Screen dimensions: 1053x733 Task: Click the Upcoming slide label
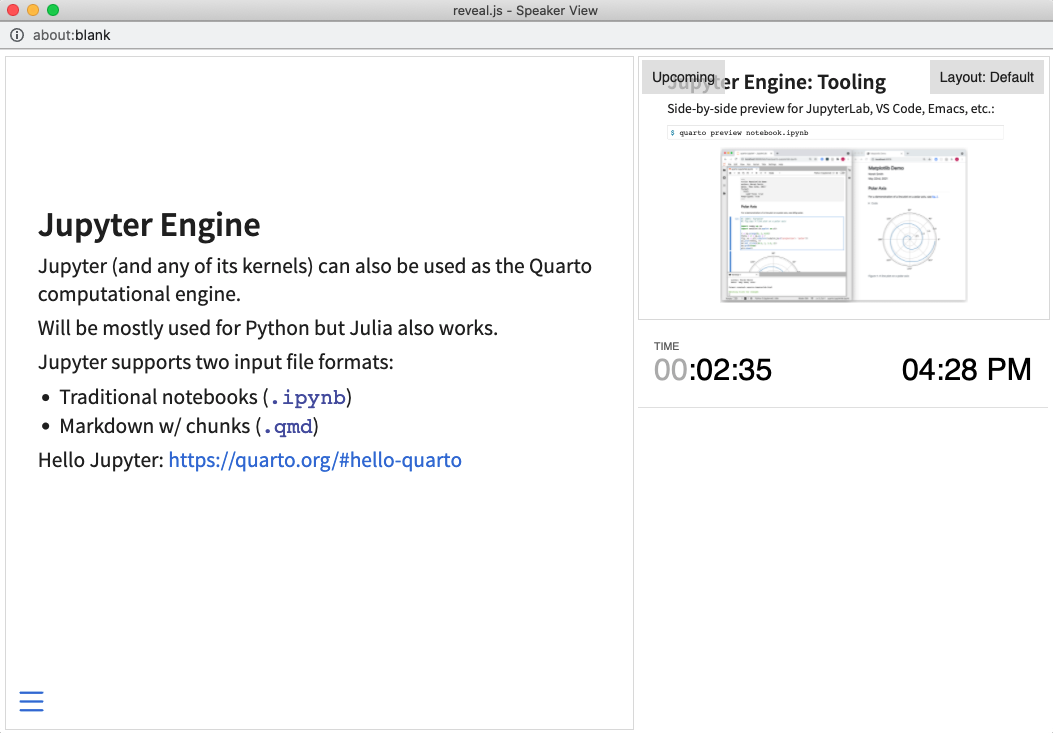tap(683, 77)
